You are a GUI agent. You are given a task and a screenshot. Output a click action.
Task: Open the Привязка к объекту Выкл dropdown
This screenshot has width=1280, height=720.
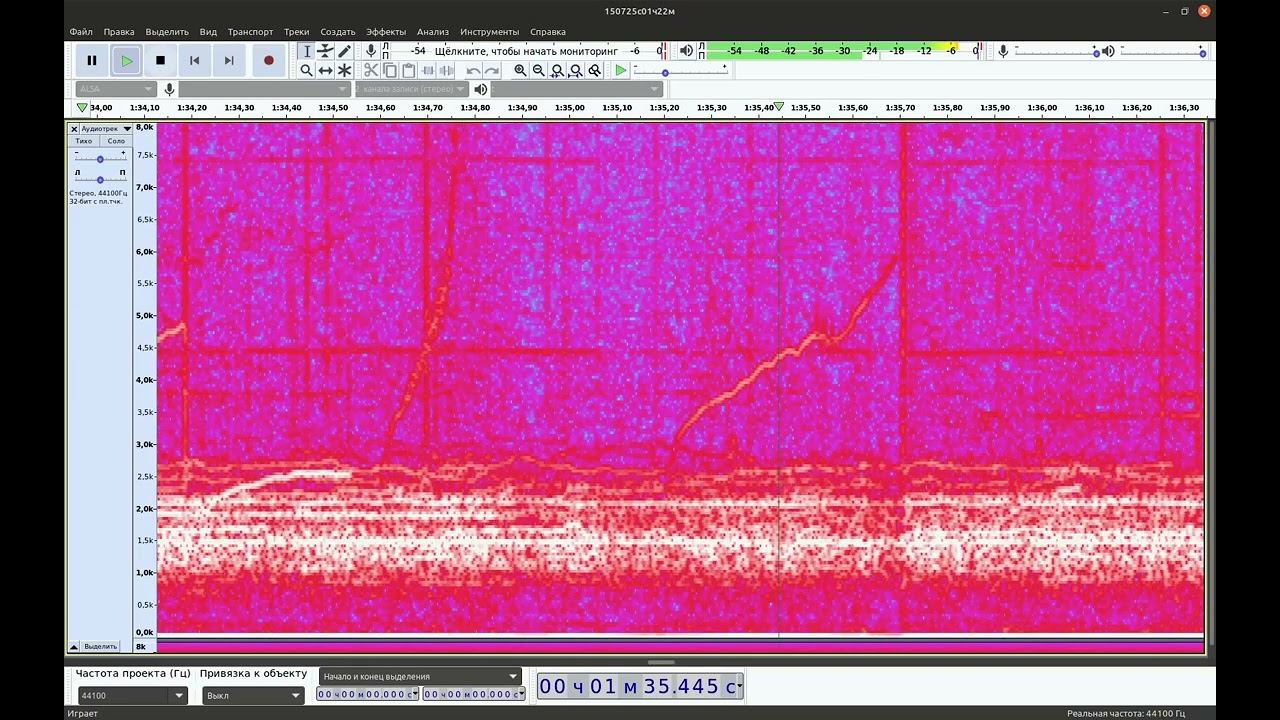pos(253,695)
